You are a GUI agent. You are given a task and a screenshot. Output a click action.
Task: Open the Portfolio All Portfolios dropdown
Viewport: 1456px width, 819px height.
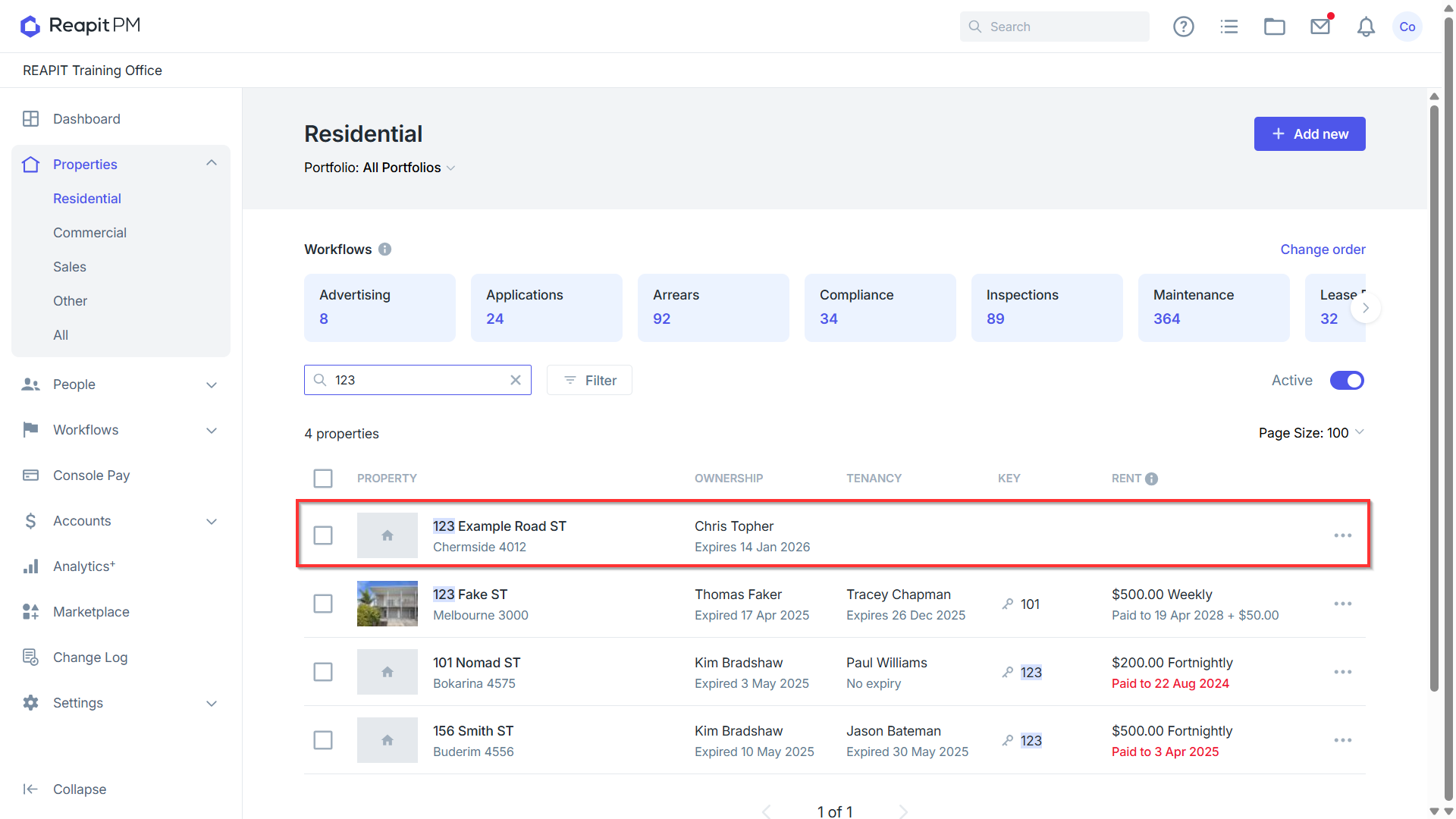[380, 168]
